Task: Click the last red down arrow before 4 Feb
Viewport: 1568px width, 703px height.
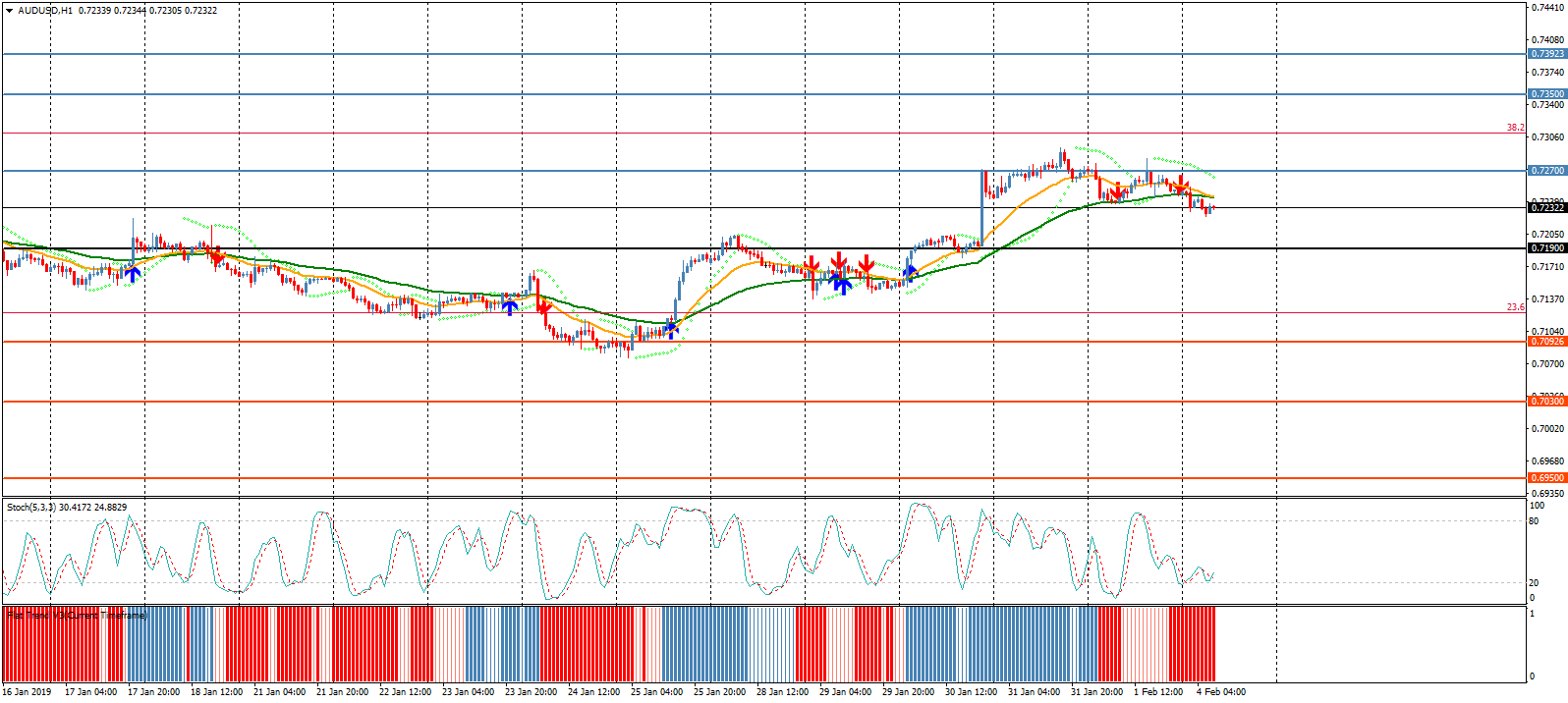Action: [1182, 186]
